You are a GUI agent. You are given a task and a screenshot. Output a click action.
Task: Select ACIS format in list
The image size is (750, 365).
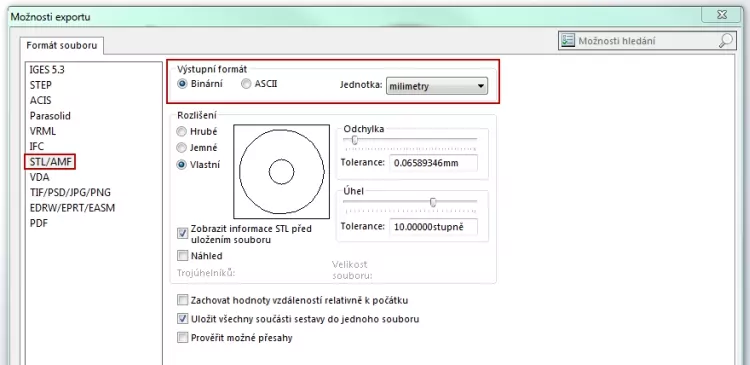40,100
